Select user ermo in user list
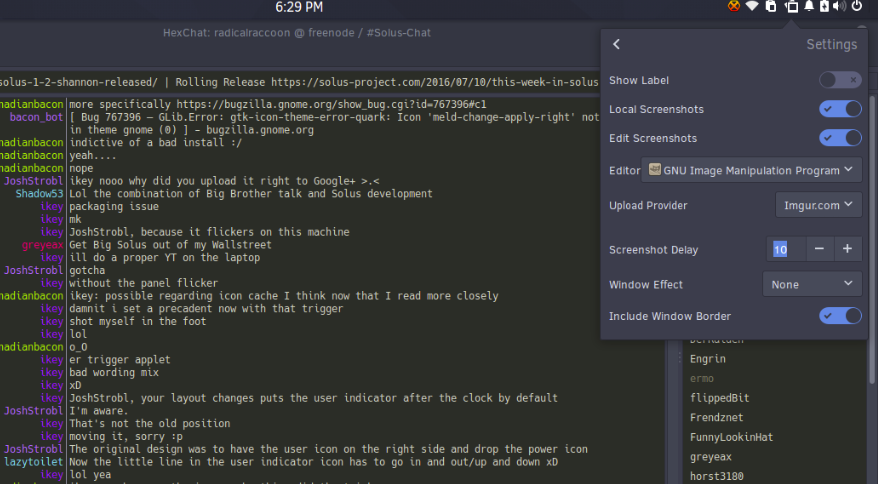878x484 pixels. (x=702, y=378)
